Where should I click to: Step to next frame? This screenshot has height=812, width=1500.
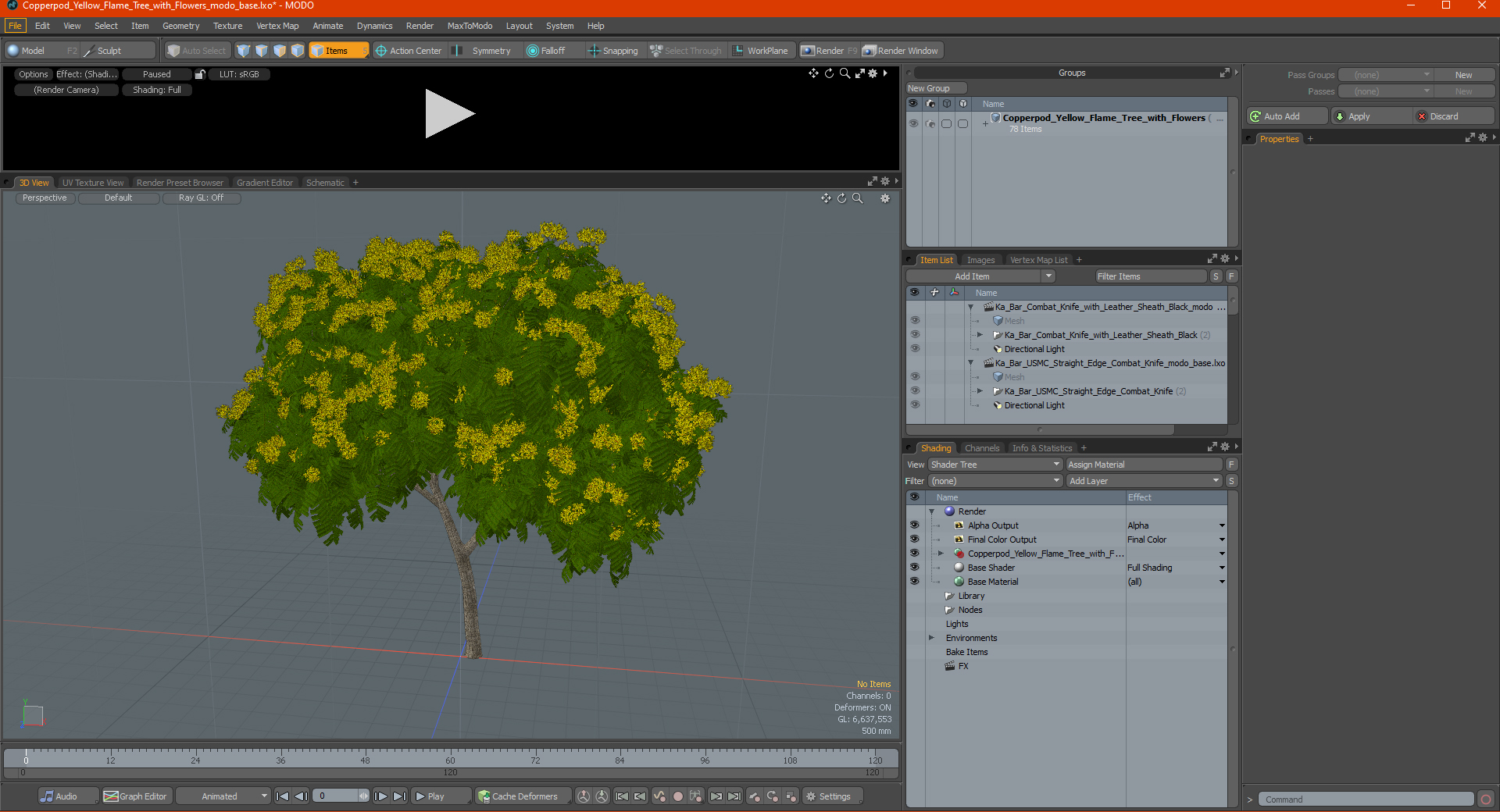click(x=380, y=796)
